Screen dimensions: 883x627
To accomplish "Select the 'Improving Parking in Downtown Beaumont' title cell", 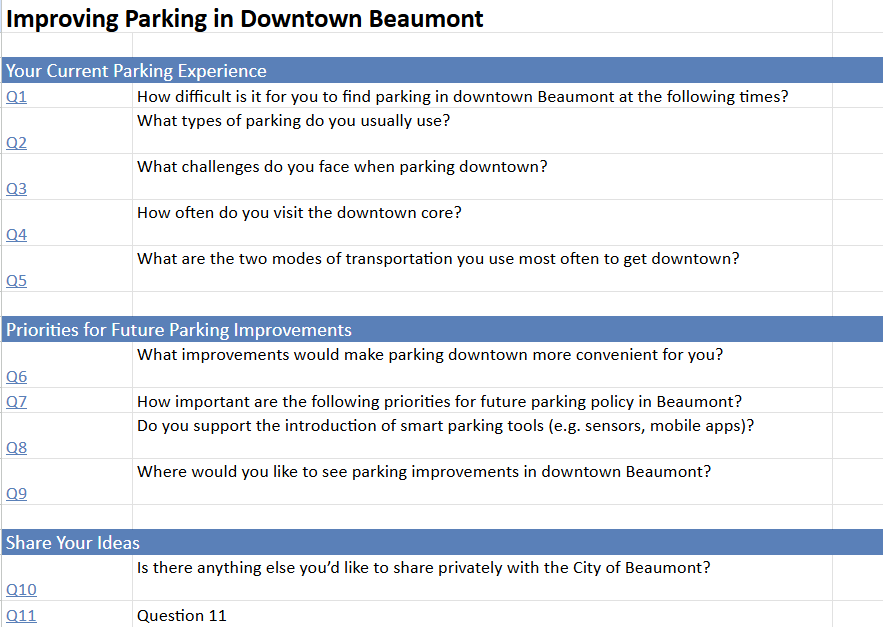I will 245,18.
